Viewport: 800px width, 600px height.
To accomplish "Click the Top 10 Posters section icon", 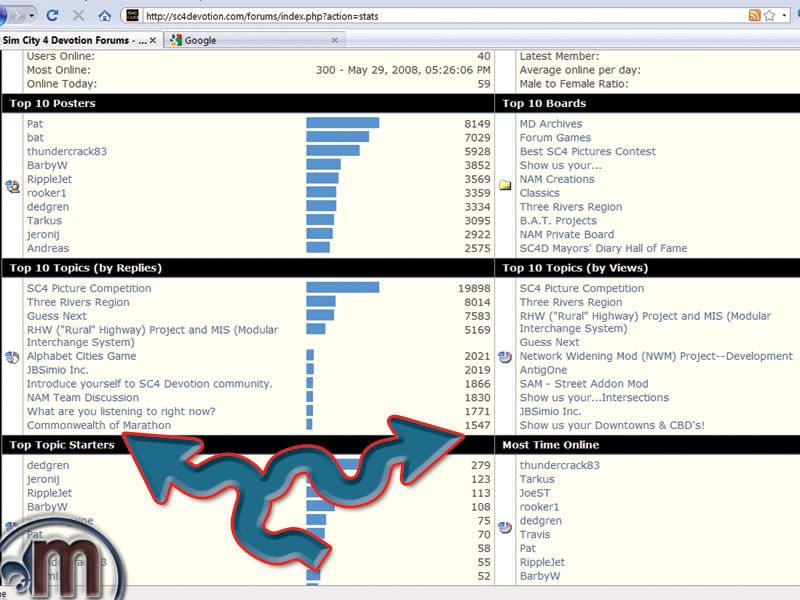I will 12,186.
